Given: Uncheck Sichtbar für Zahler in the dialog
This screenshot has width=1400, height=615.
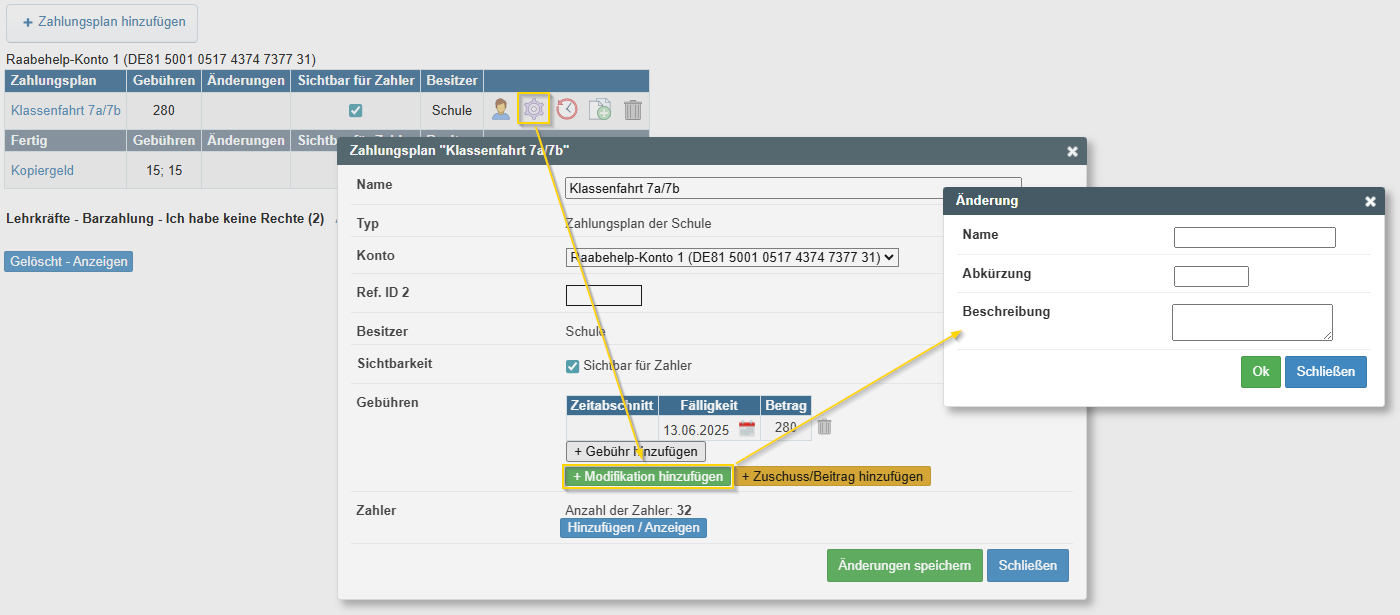Looking at the screenshot, I should point(573,366).
